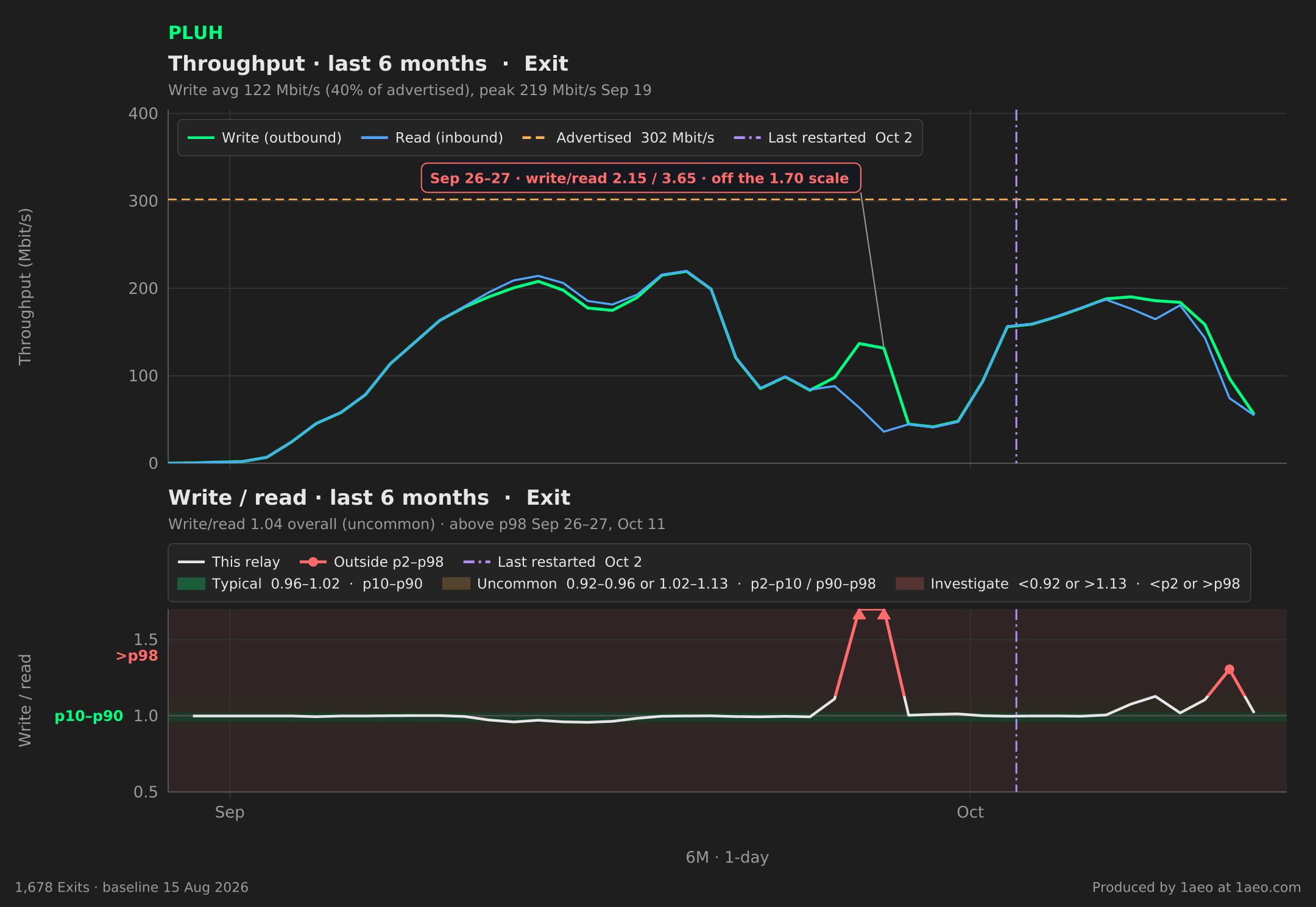The image size is (1316, 907).
Task: Click the PLUH relay name heading
Action: [195, 33]
